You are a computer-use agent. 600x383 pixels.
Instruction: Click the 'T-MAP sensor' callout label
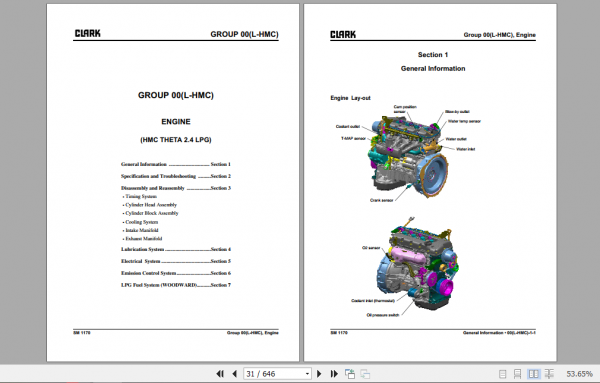tap(353, 139)
